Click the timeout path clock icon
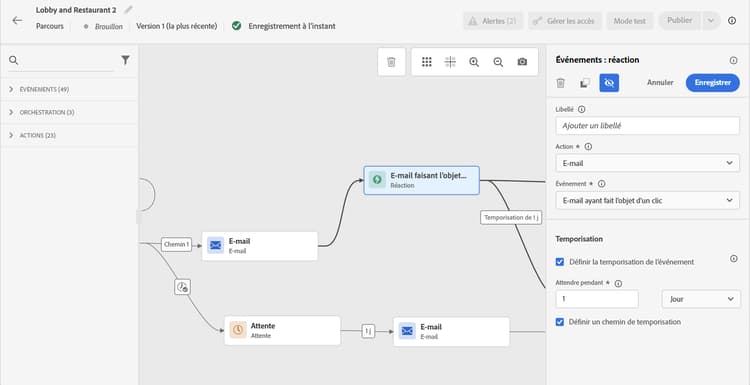 182,287
